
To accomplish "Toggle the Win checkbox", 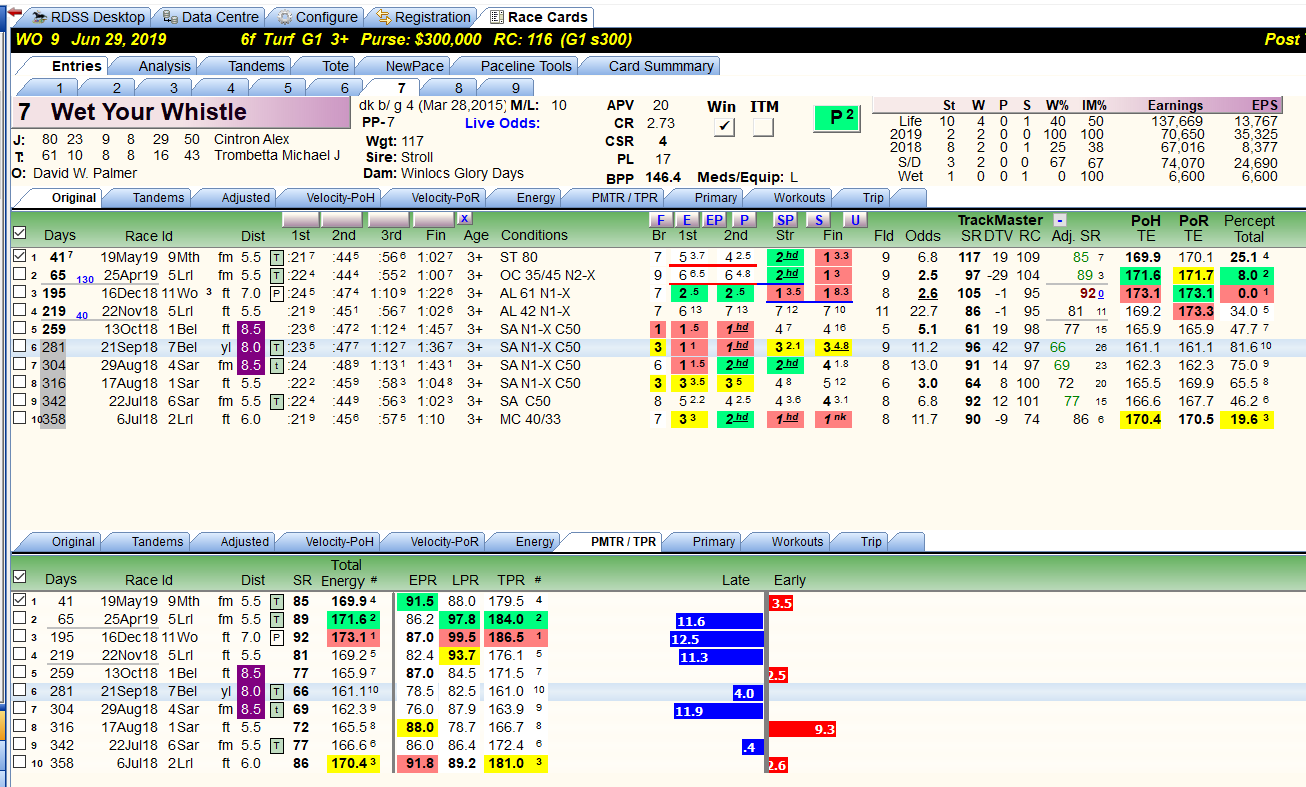I will [723, 127].
